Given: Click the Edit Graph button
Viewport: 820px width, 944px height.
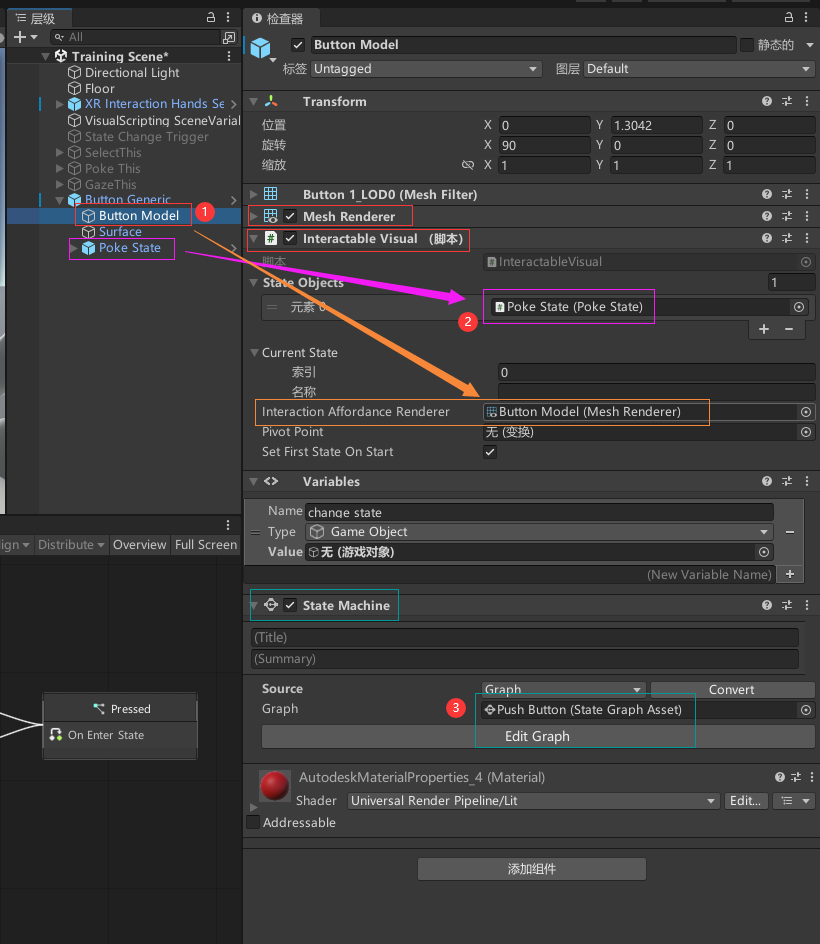Looking at the screenshot, I should [x=537, y=736].
